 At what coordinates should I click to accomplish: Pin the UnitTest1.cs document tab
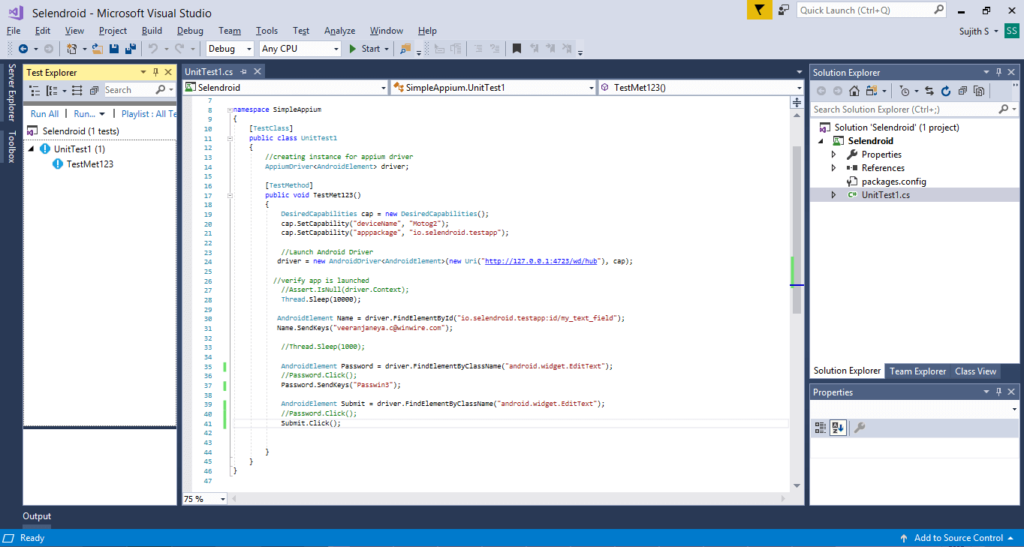tap(244, 72)
